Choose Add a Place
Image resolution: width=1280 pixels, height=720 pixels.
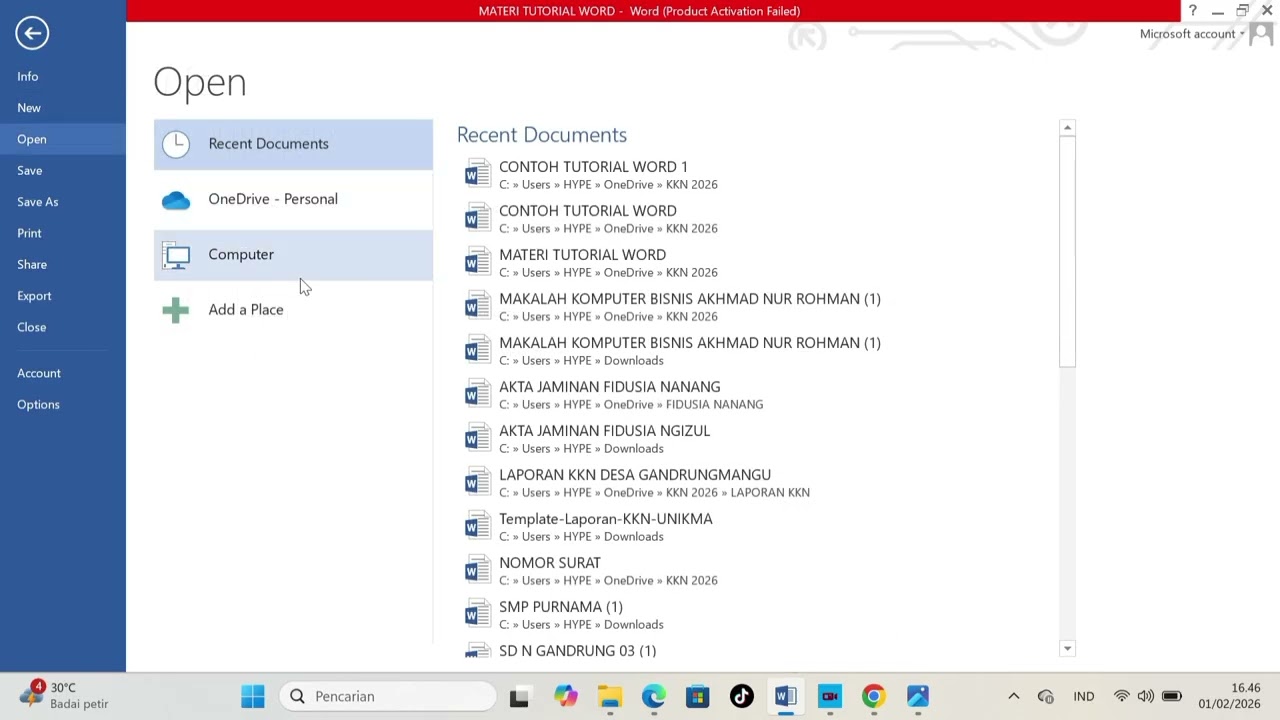point(293,310)
